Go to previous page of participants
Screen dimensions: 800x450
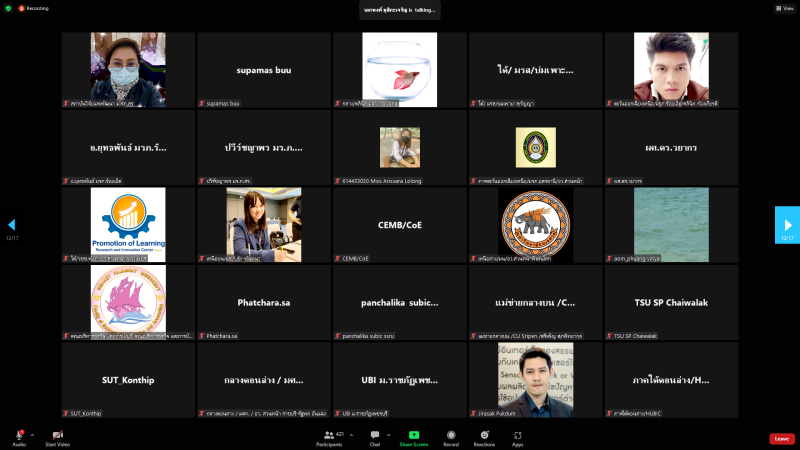point(12,225)
